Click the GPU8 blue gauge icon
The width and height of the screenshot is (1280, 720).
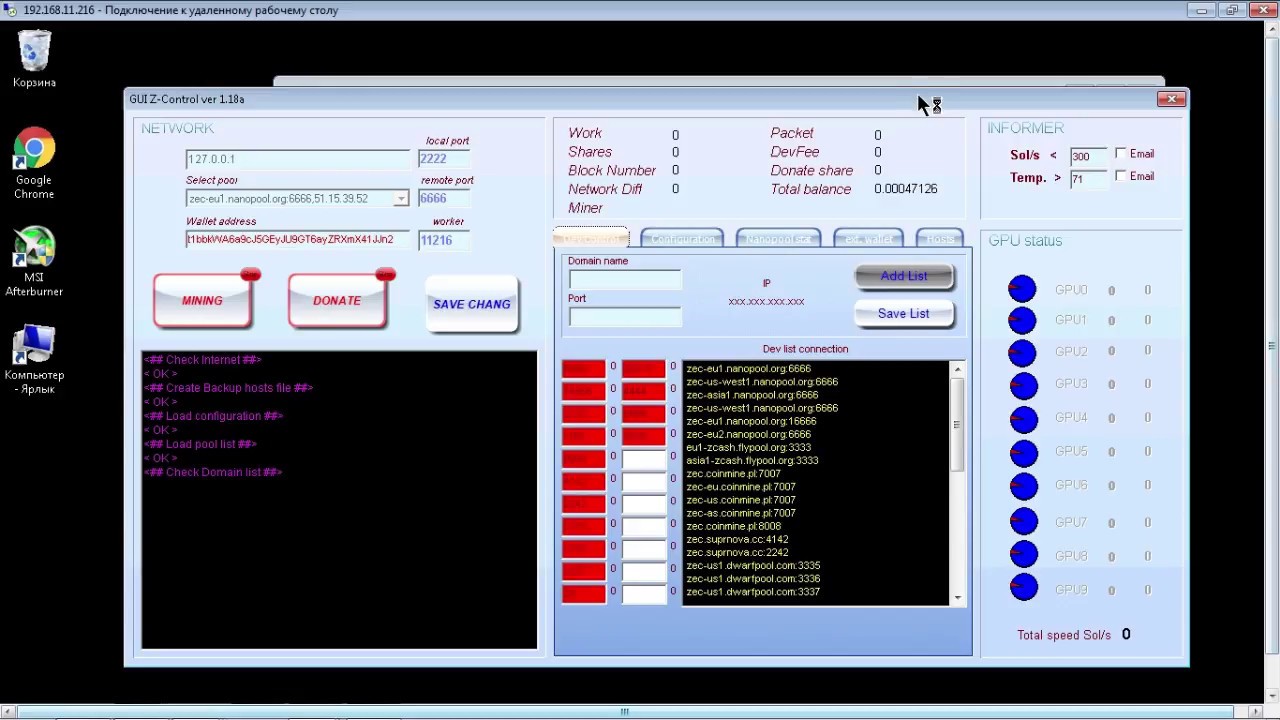(x=1023, y=555)
